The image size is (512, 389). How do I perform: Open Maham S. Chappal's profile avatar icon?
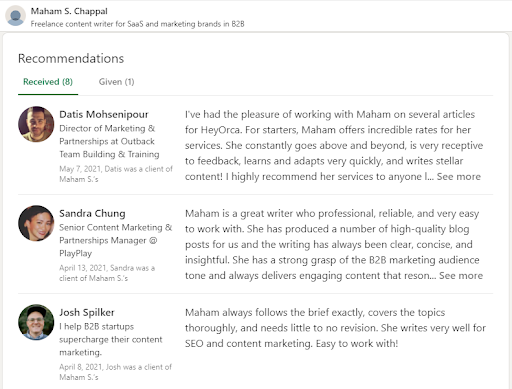16,16
